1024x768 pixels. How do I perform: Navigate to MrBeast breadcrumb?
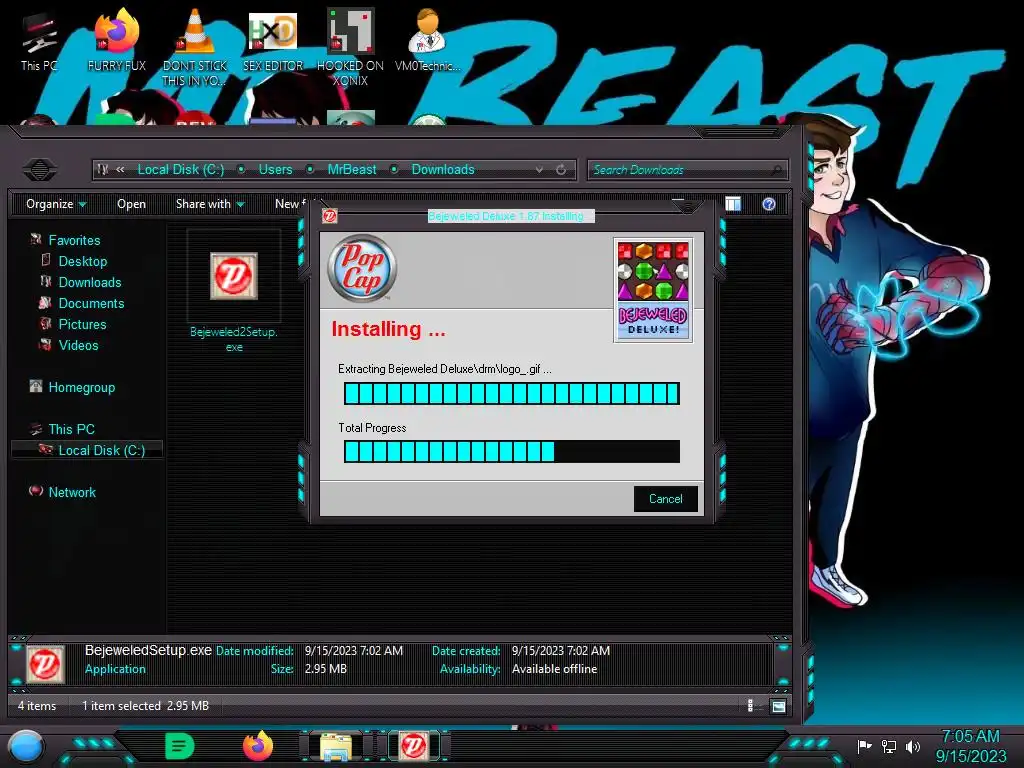point(352,170)
